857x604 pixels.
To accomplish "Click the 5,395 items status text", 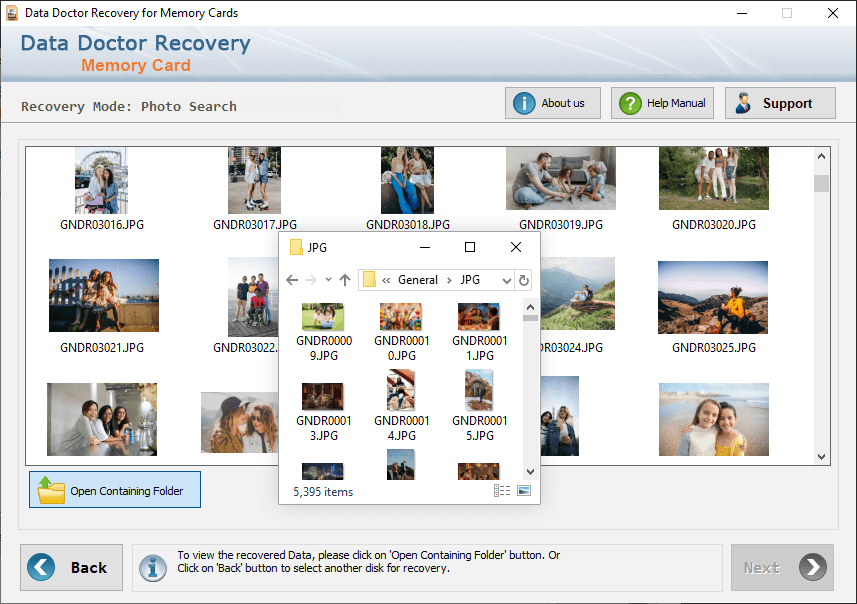I will (323, 491).
